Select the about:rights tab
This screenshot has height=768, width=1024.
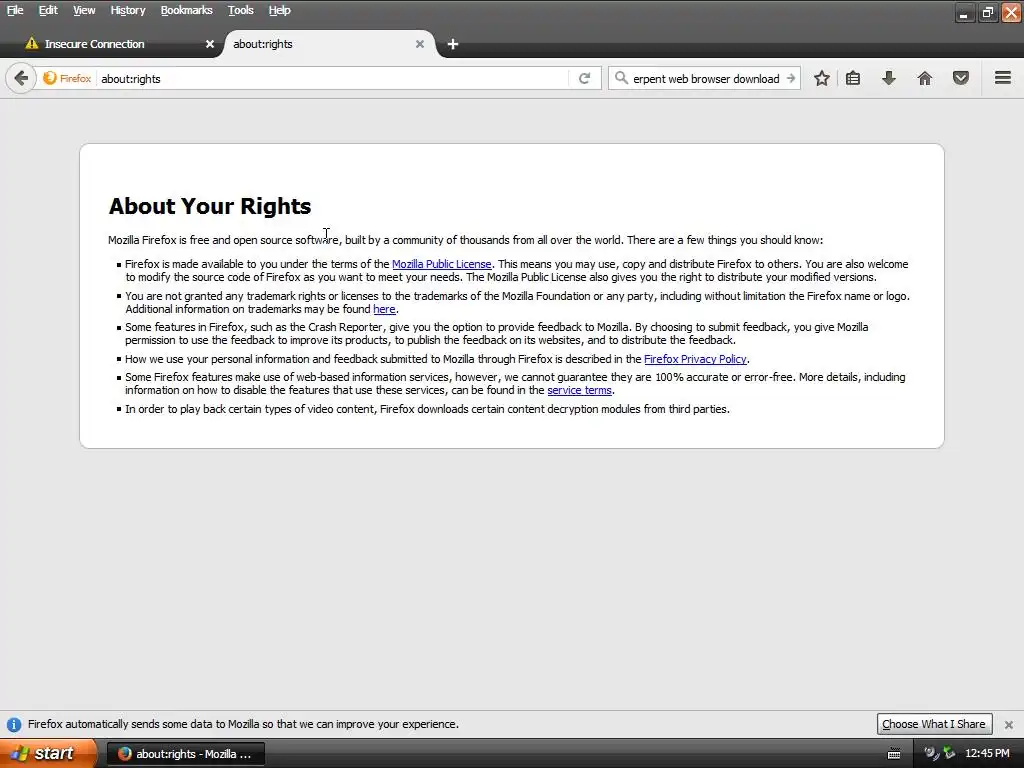click(327, 44)
